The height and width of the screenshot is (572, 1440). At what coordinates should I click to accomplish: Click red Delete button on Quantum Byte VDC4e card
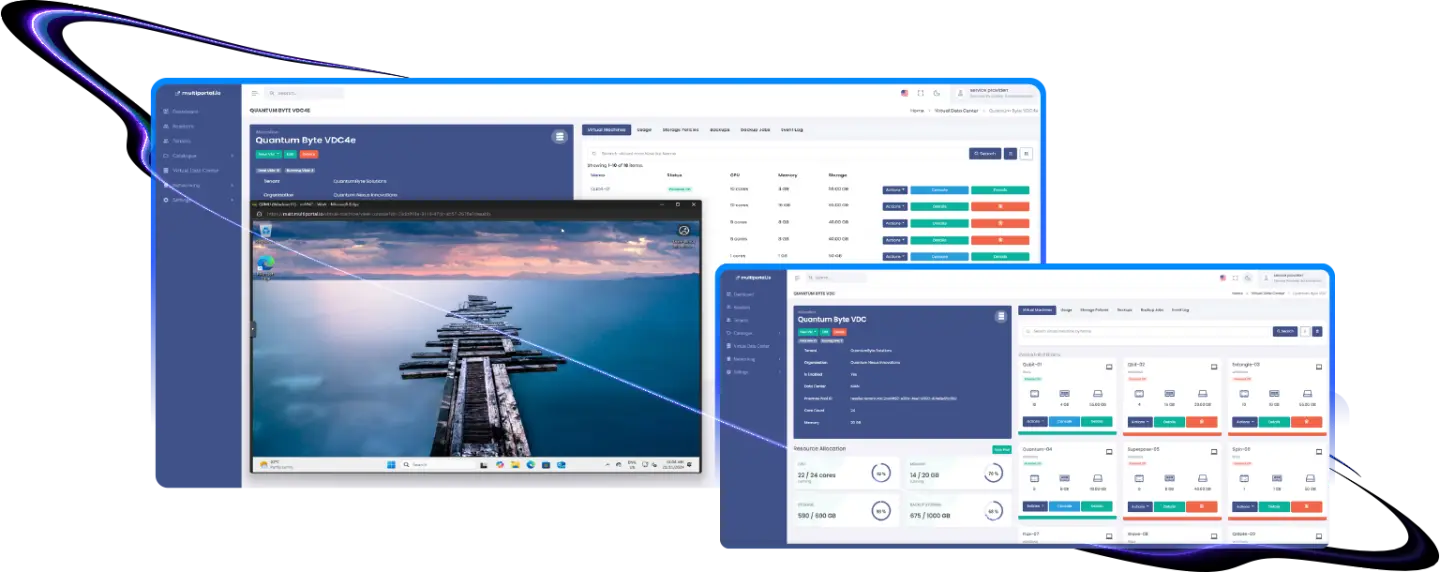[x=309, y=154]
